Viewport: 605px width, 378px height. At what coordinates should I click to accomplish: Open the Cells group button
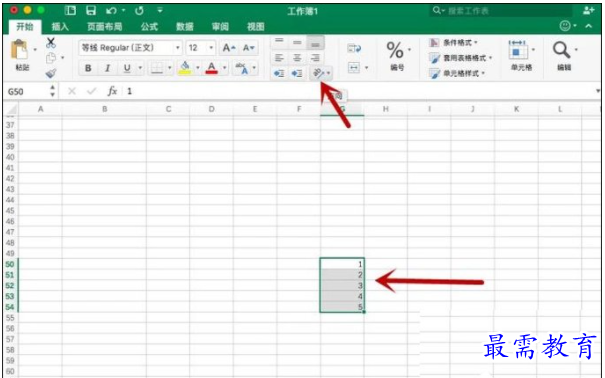click(x=521, y=55)
